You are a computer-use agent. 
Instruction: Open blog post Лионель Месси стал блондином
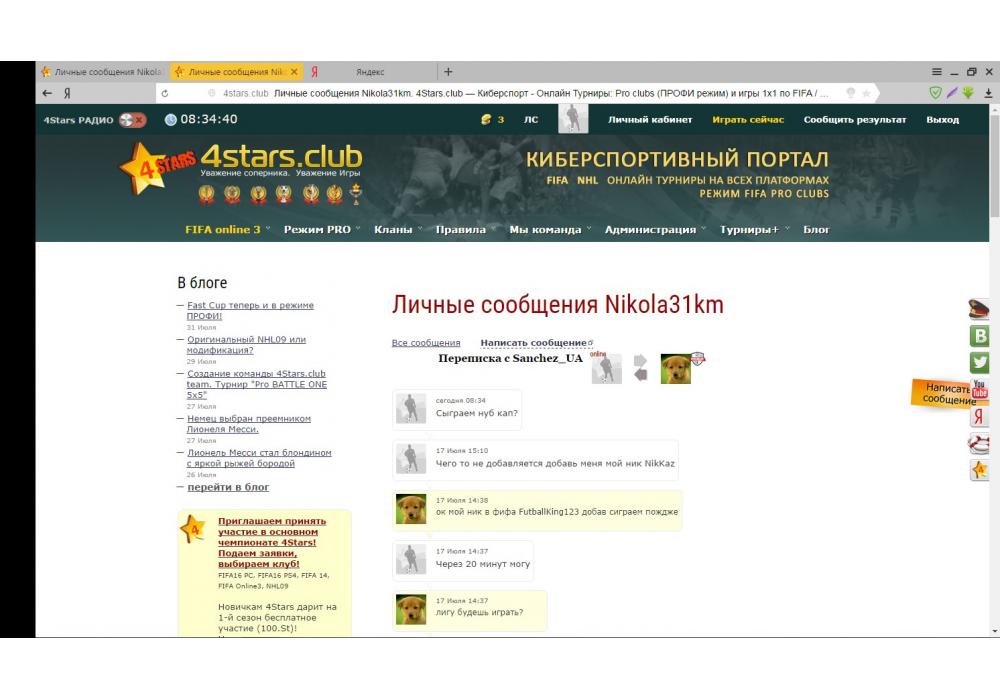click(x=259, y=458)
